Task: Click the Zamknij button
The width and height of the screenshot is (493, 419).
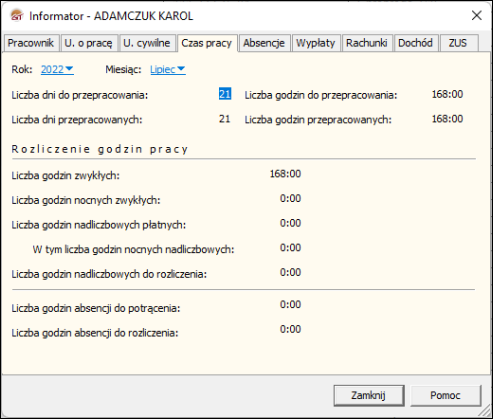Action: click(369, 395)
